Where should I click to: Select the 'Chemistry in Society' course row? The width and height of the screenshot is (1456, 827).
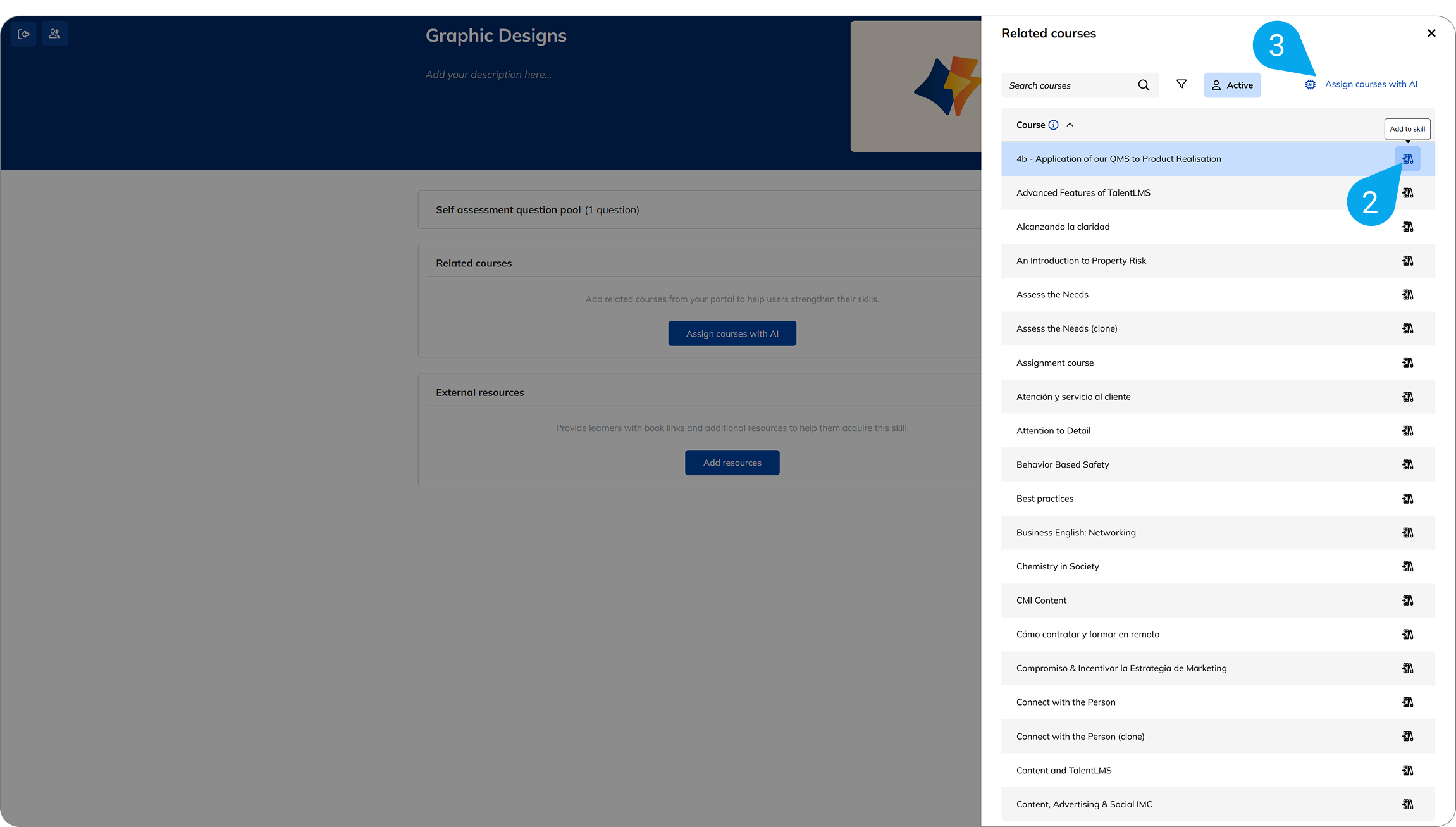[1058, 566]
